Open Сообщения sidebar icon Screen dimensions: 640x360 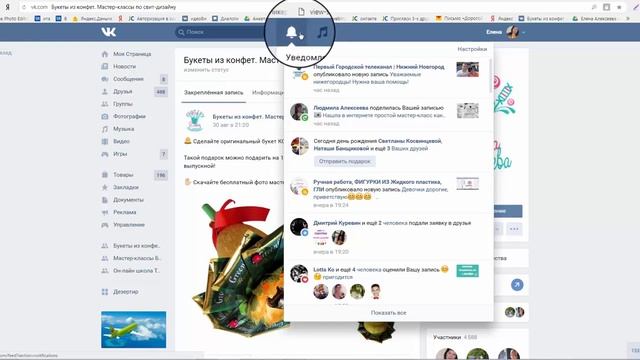[105, 79]
